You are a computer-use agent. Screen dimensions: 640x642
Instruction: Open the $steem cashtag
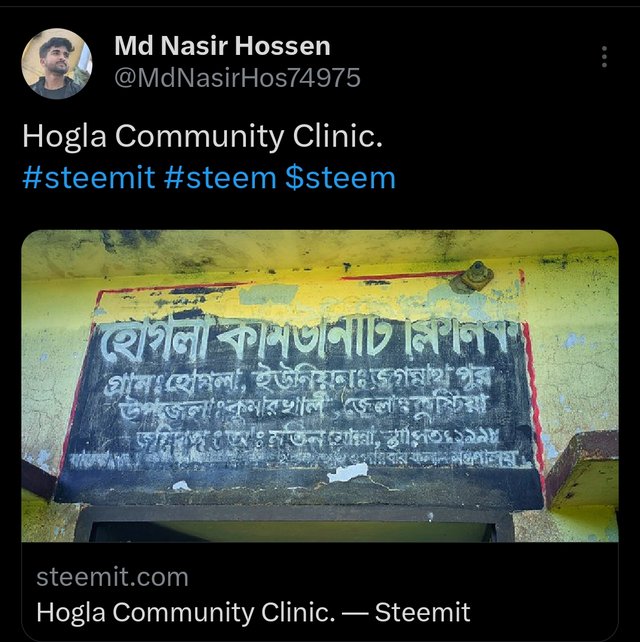[x=340, y=178]
